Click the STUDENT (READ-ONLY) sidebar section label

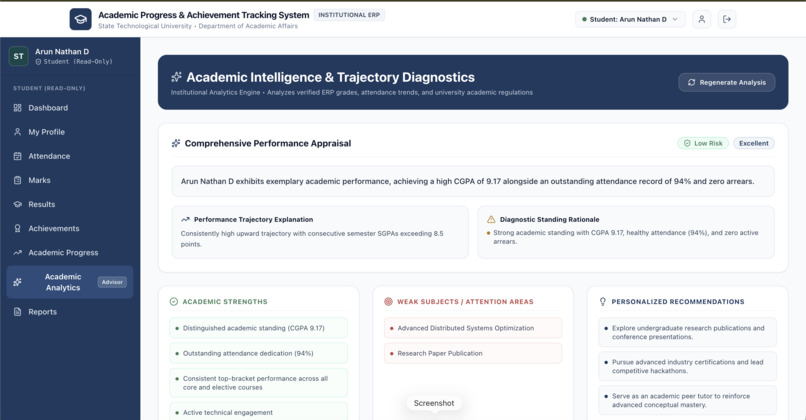point(49,88)
